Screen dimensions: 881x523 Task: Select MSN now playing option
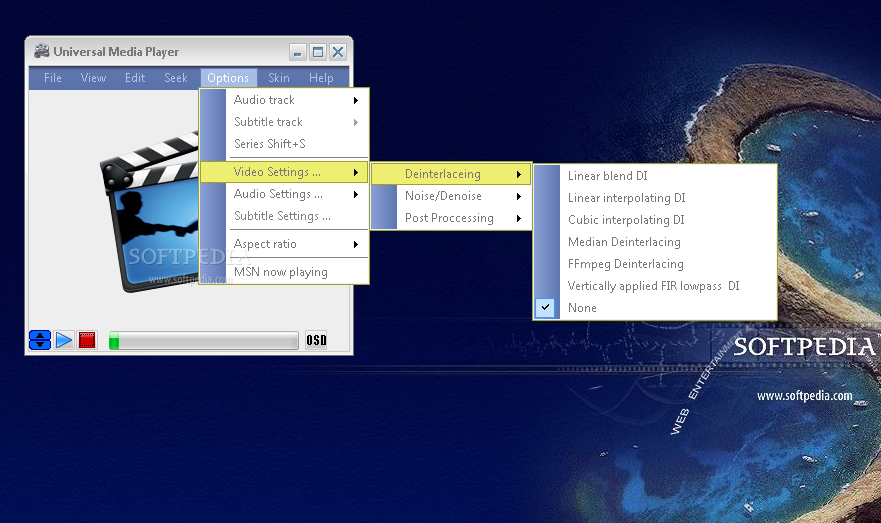[284, 272]
